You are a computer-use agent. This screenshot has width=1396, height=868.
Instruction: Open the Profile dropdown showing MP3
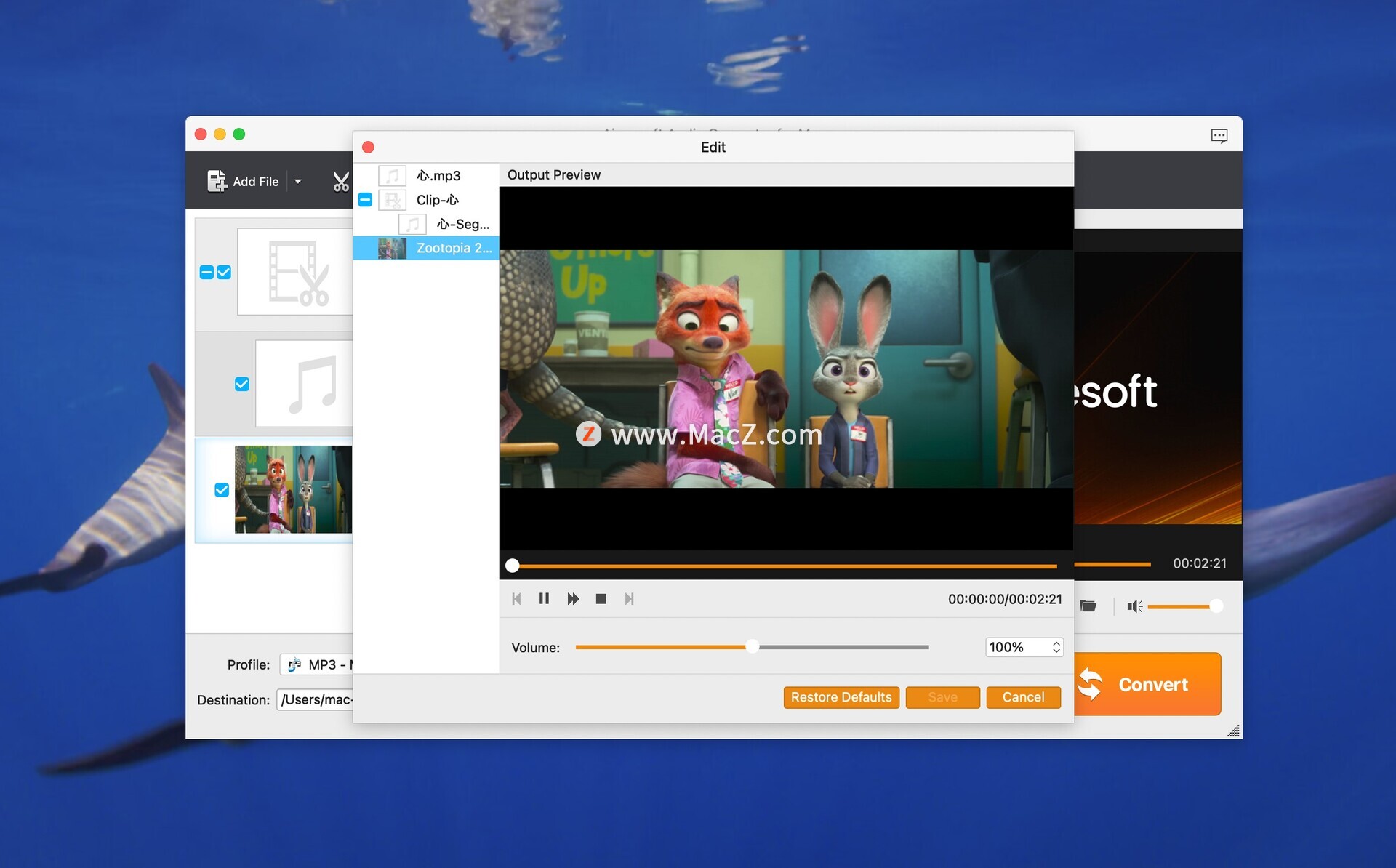[317, 664]
